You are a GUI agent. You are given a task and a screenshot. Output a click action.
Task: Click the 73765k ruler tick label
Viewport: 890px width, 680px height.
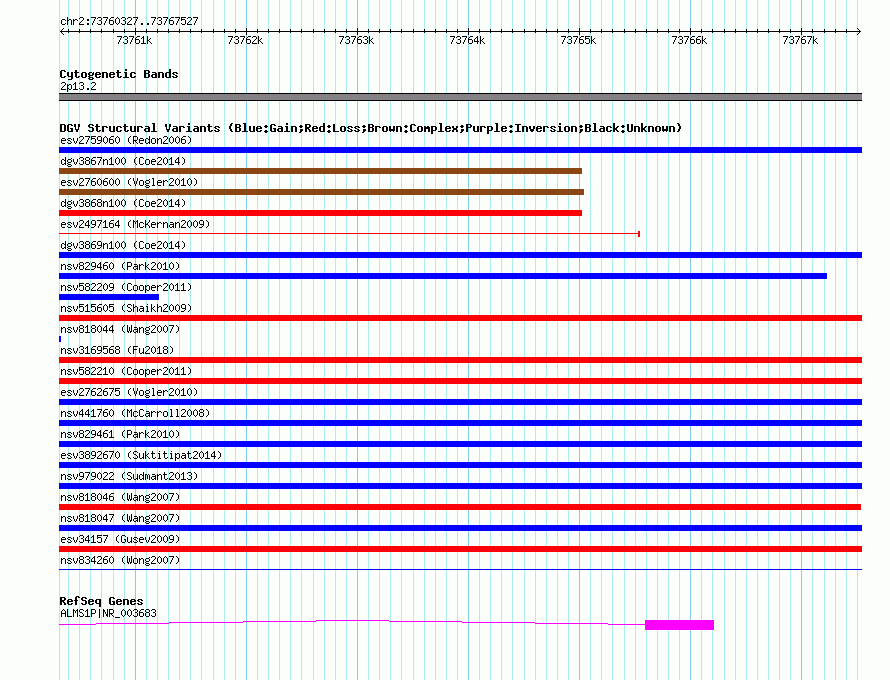pyautogui.click(x=578, y=40)
